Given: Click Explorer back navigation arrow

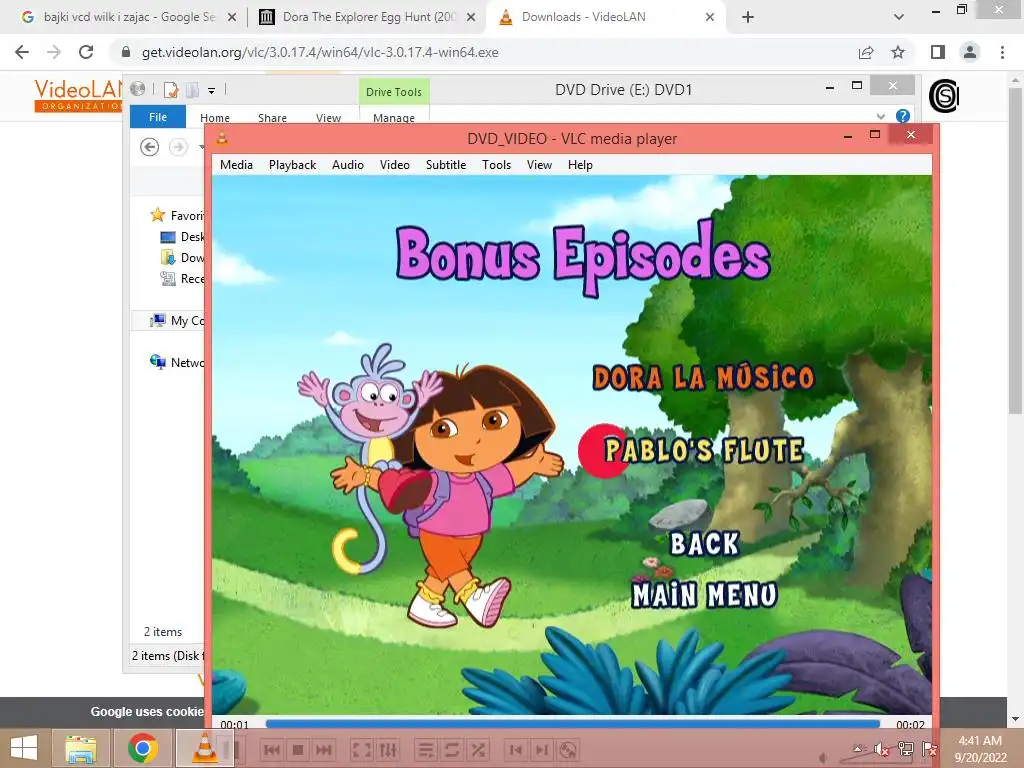Looking at the screenshot, I should pyautogui.click(x=150, y=147).
